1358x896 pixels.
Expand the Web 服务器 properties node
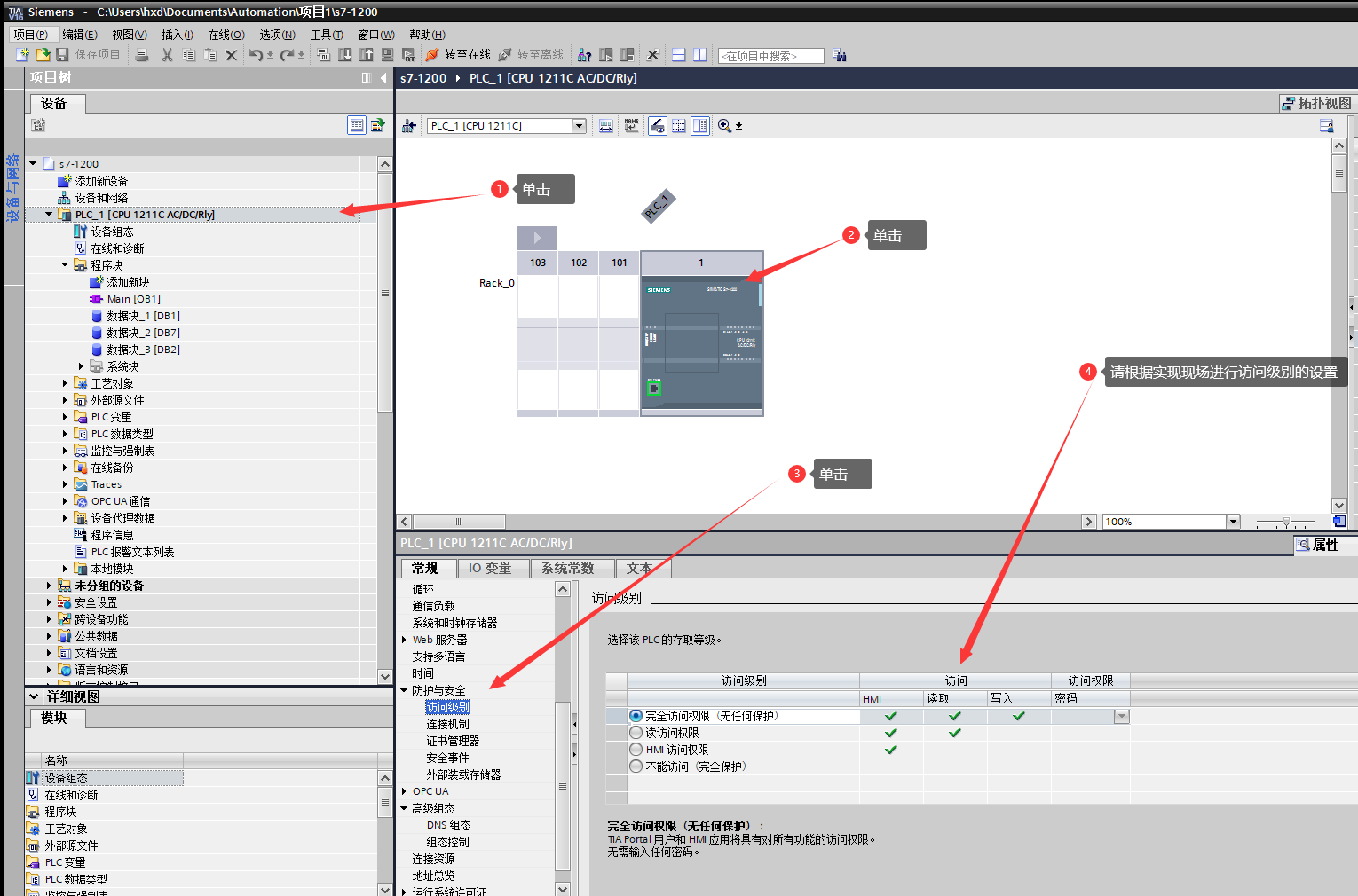[404, 640]
